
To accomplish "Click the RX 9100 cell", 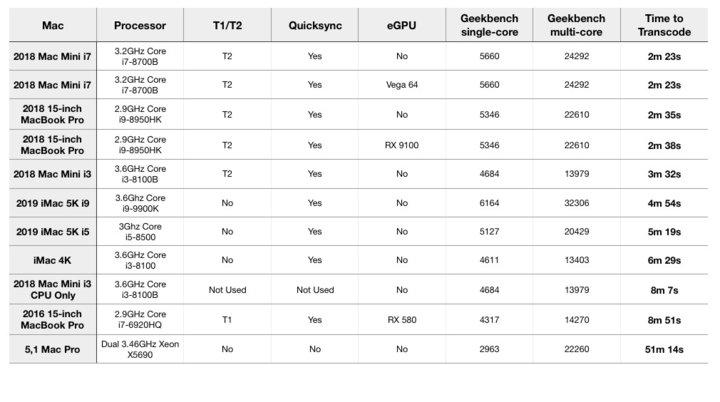I will 401,144.
